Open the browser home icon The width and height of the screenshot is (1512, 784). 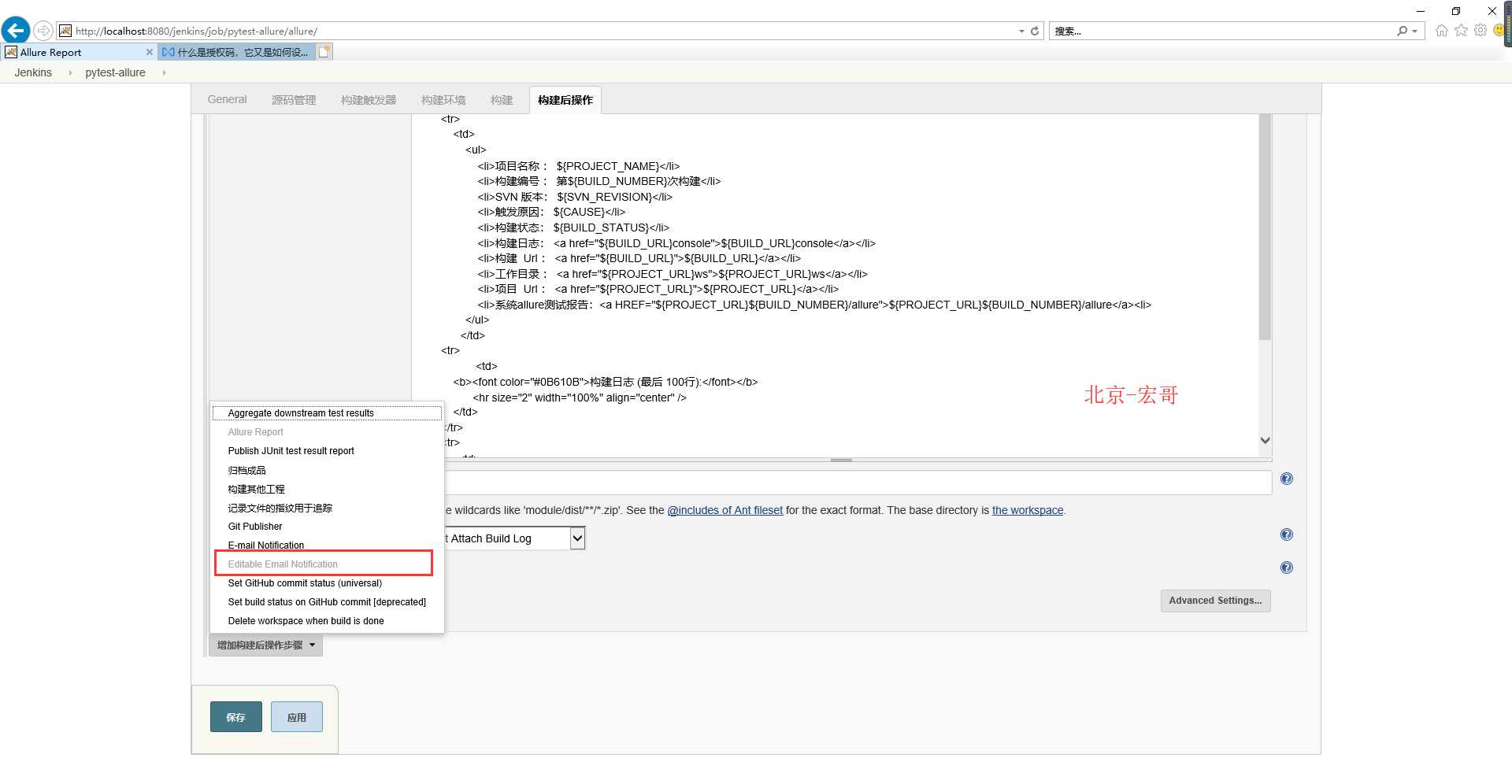pyautogui.click(x=1442, y=31)
